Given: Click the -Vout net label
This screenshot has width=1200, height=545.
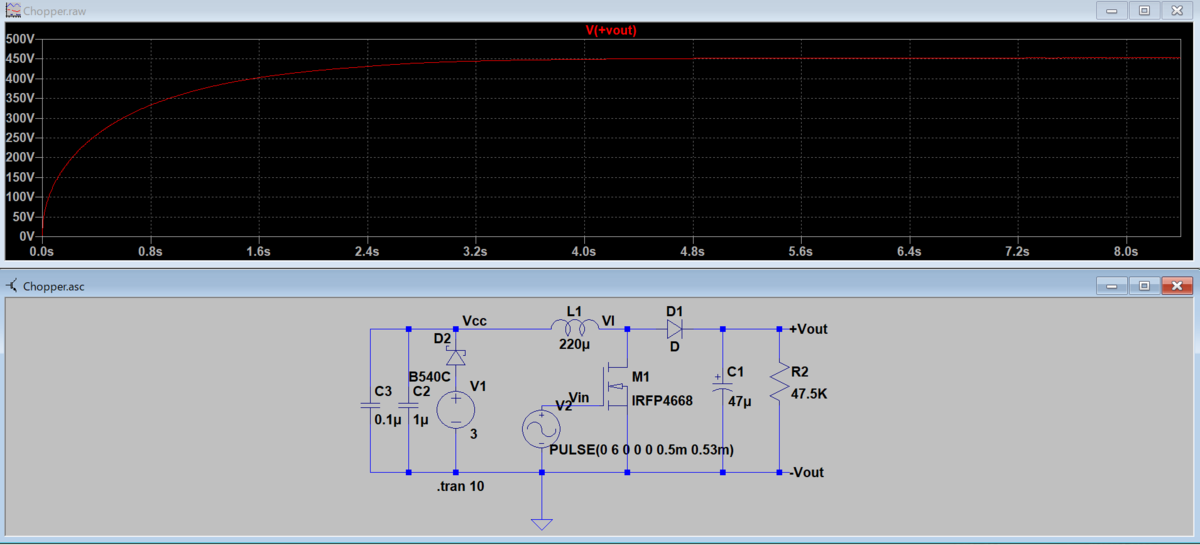Looking at the screenshot, I should click(x=806, y=472).
